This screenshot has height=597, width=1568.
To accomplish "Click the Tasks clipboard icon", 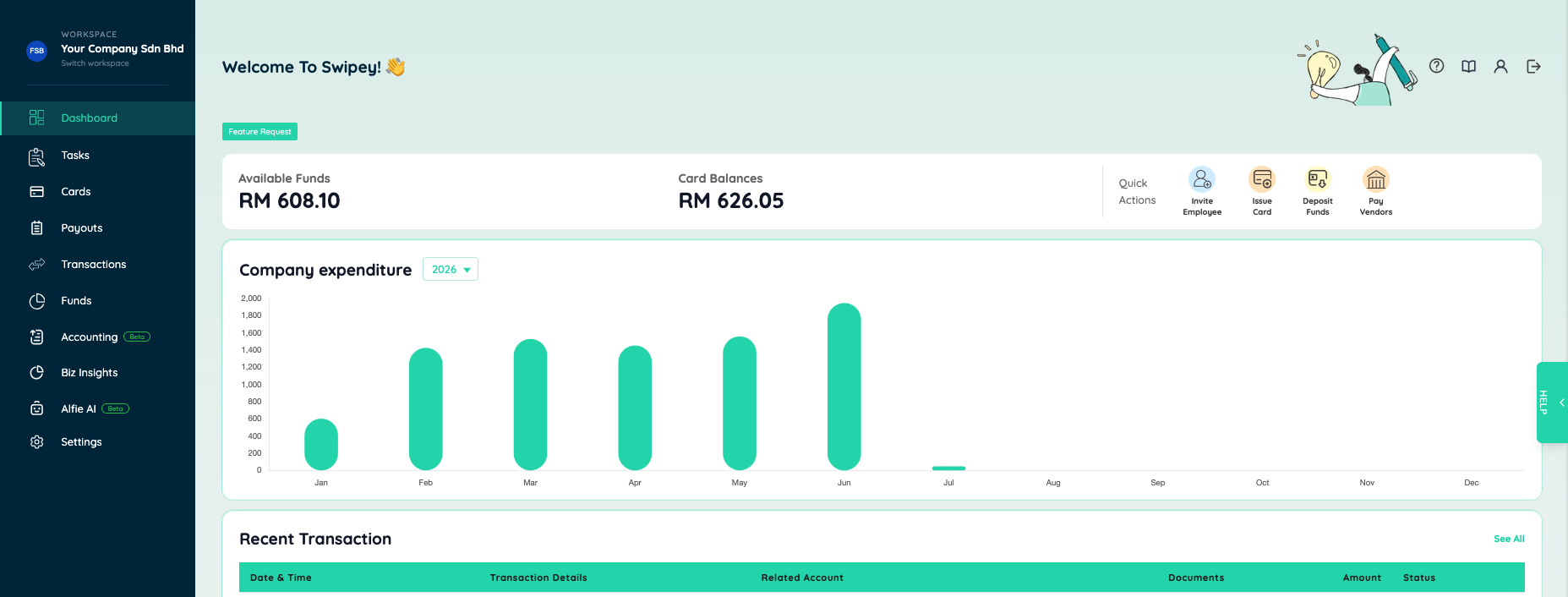I will point(36,156).
